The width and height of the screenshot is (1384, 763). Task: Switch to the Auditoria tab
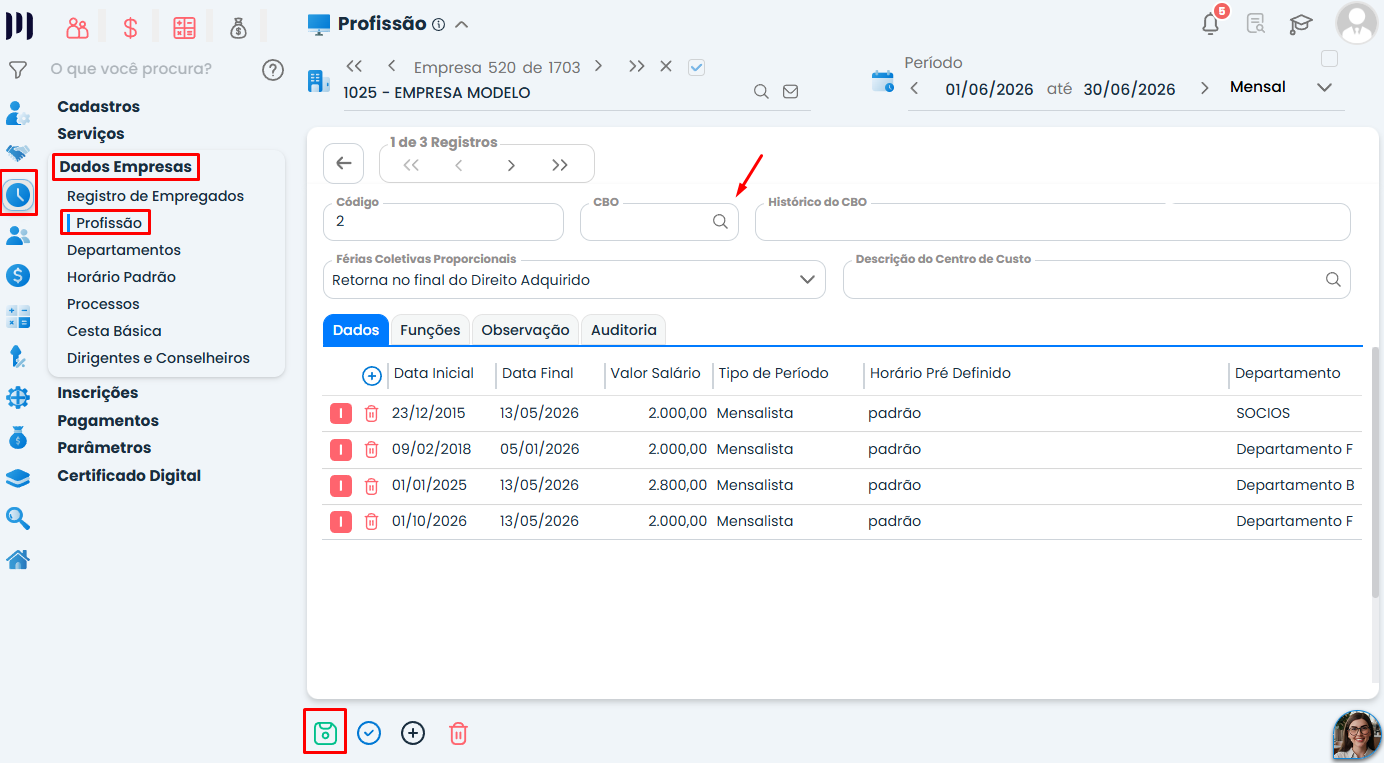tap(624, 330)
